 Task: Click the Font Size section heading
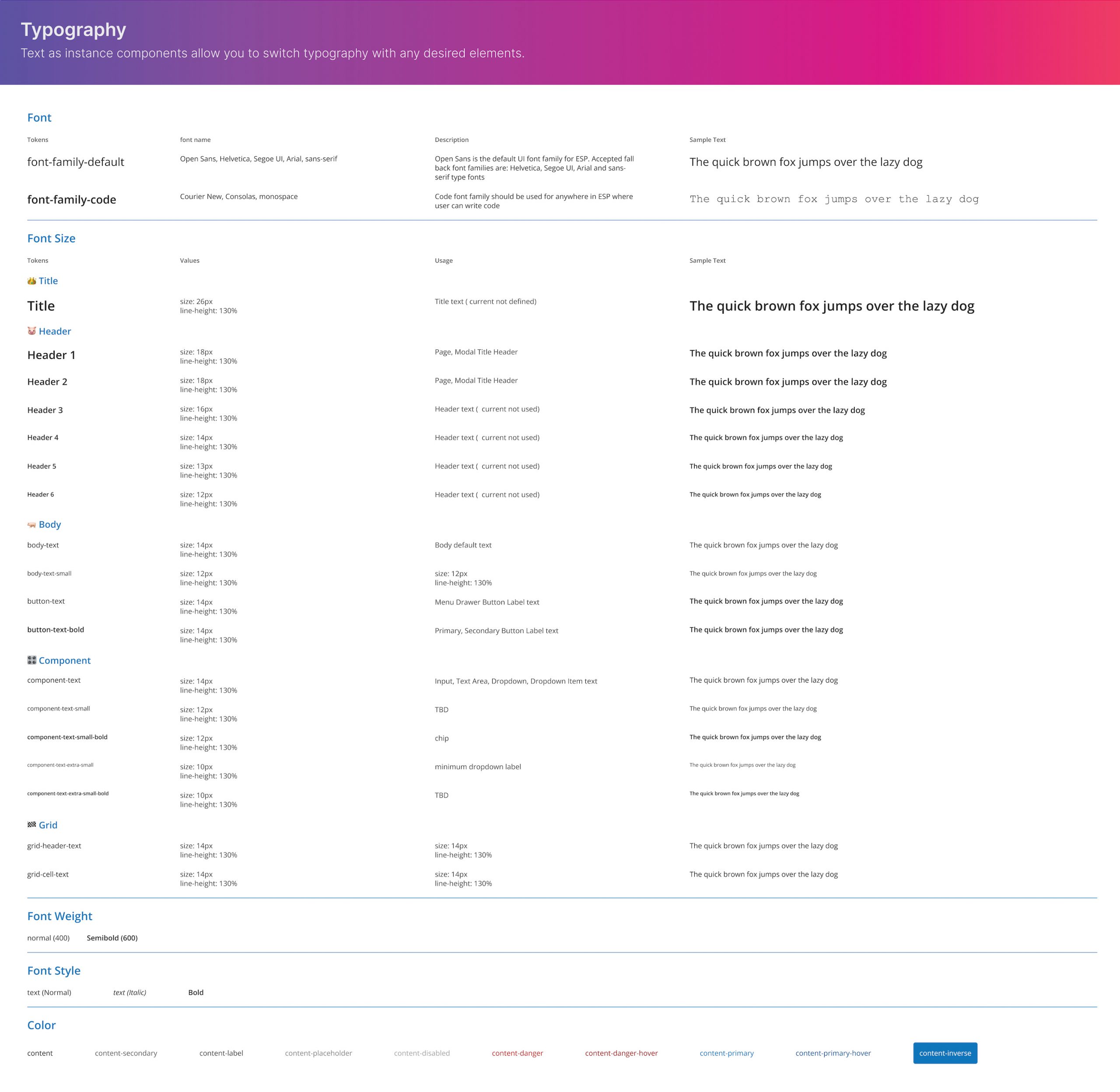click(51, 239)
